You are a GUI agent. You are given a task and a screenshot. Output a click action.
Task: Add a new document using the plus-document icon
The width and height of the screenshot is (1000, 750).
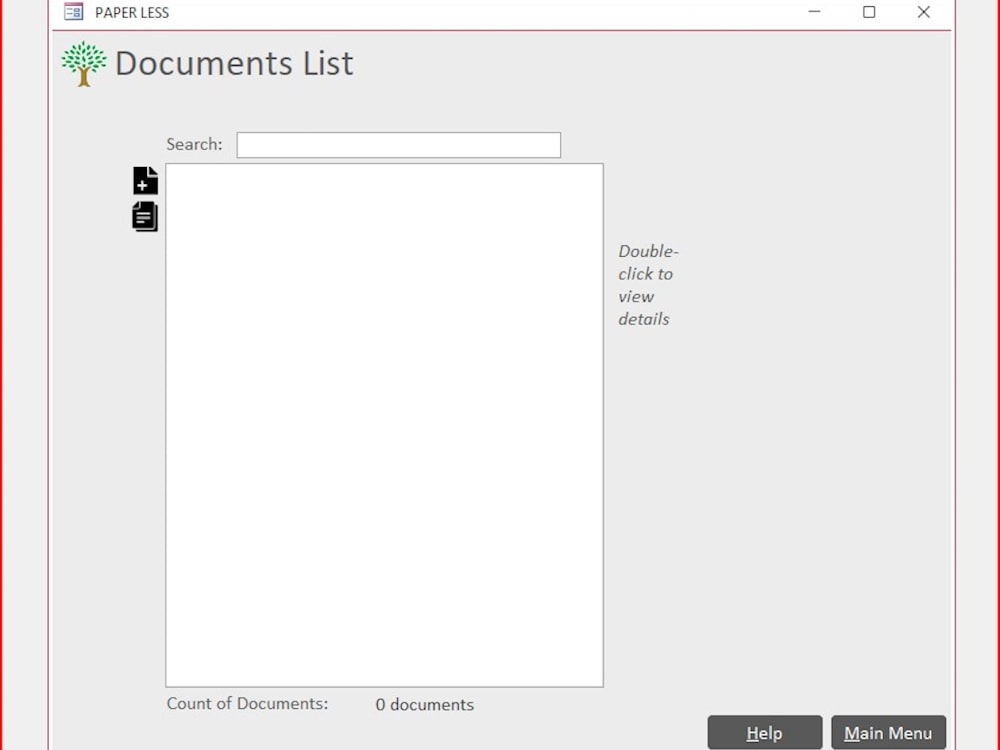(x=144, y=180)
